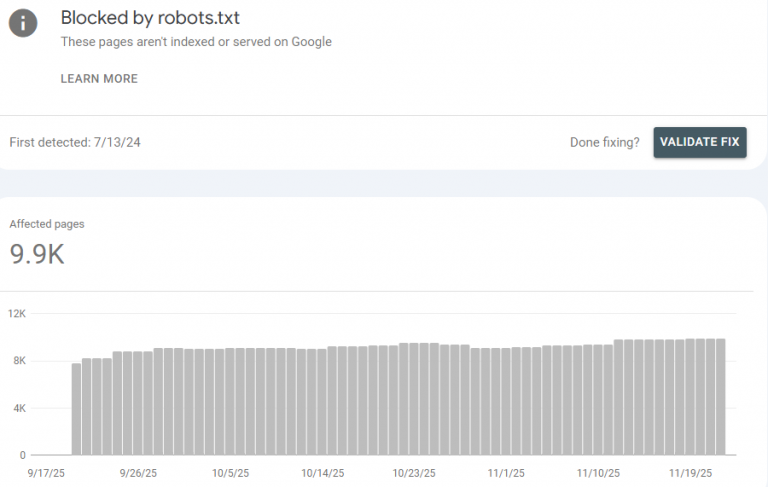
Task: Click the 10/5/25 date axis label
Action: [230, 473]
